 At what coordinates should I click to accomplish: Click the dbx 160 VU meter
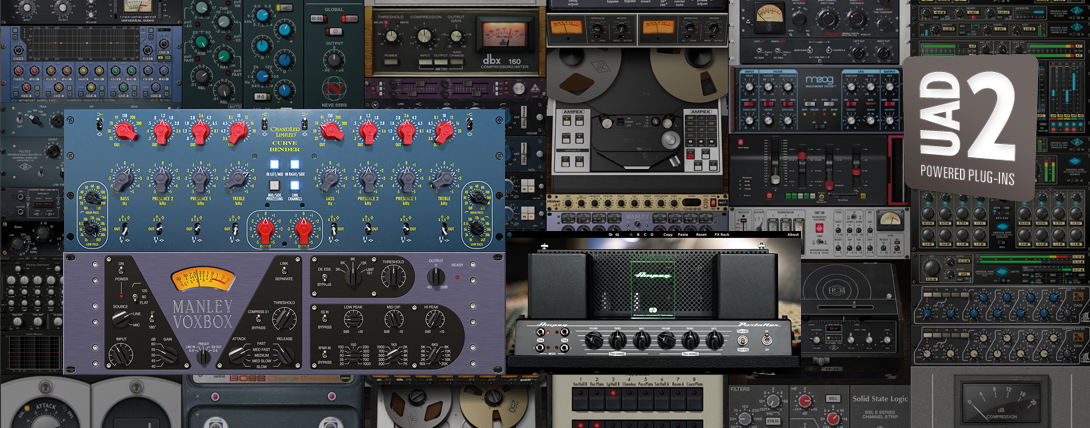[505, 34]
